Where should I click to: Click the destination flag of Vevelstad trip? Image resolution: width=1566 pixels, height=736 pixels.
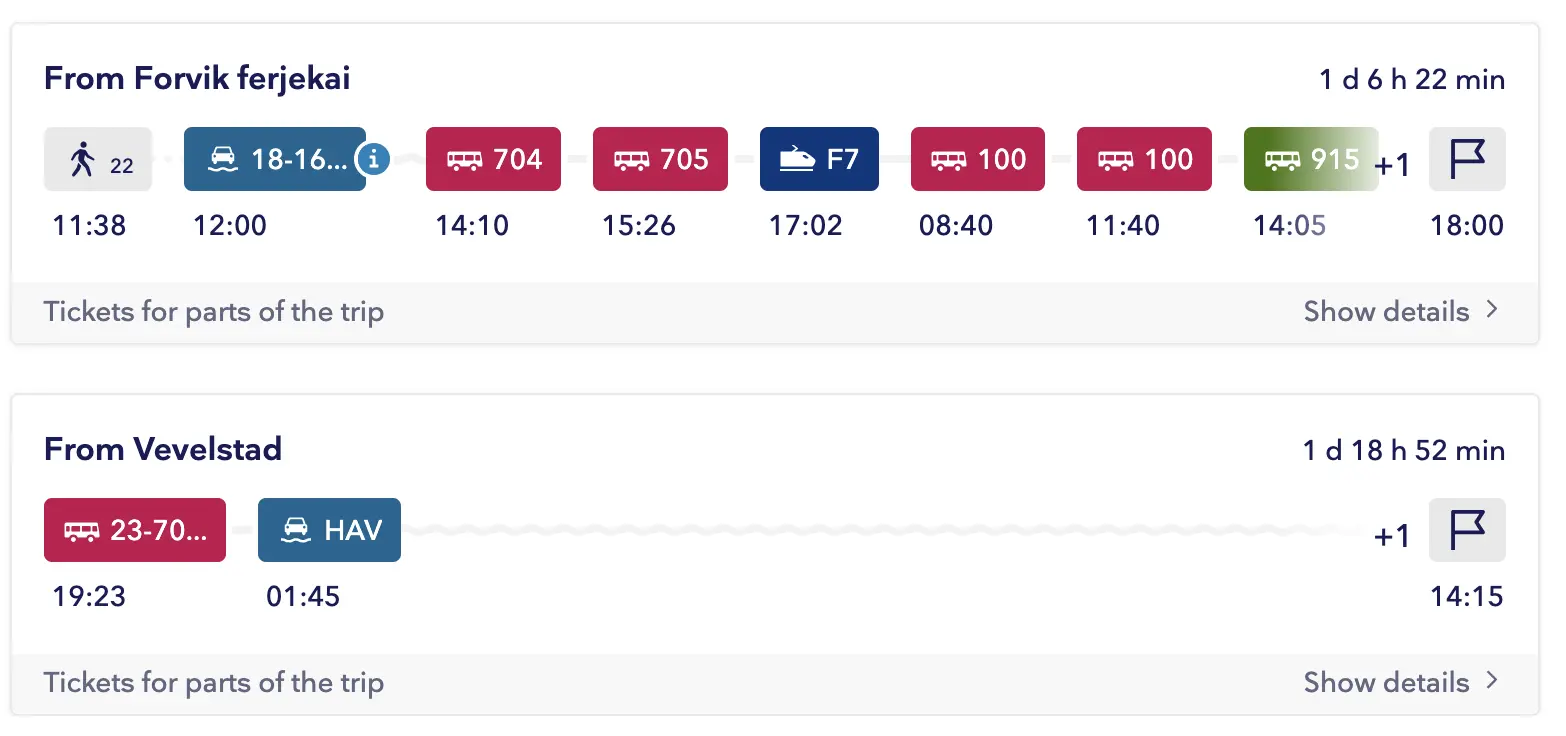point(1467,530)
